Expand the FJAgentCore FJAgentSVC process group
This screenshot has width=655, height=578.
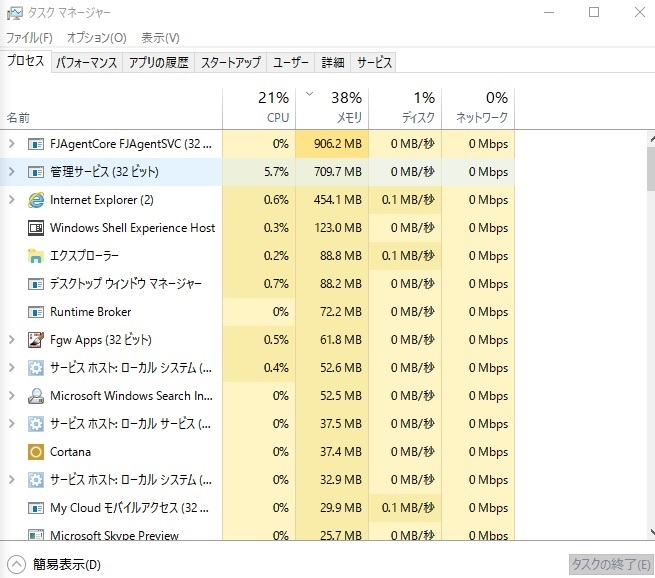pyautogui.click(x=12, y=144)
